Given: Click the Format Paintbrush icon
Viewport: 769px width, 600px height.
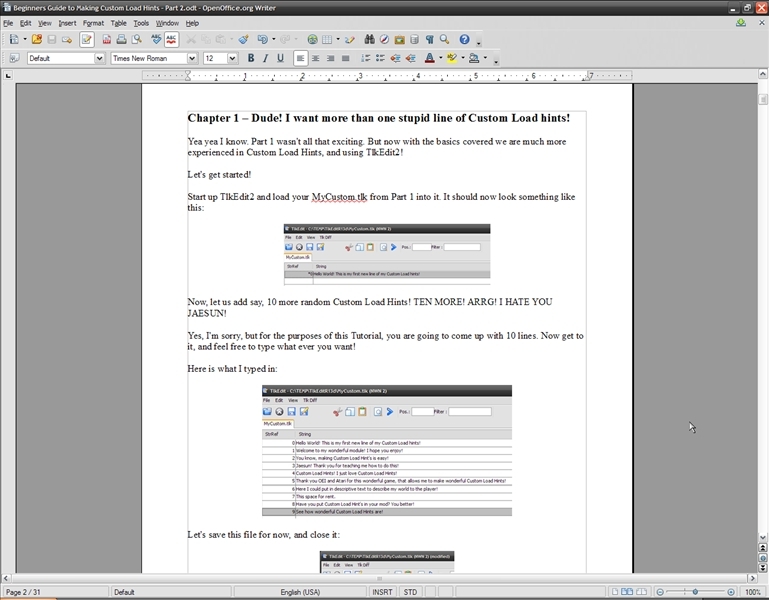Looking at the screenshot, I should pyautogui.click(x=243, y=40).
